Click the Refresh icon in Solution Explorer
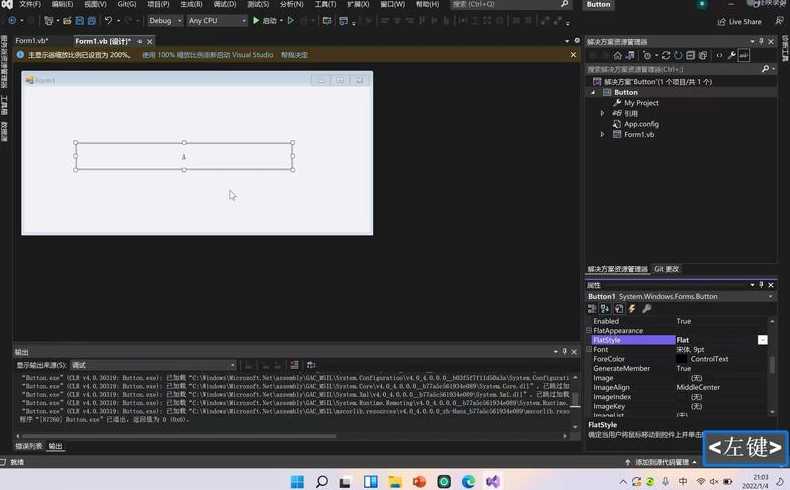Viewport: 790px width, 490px height. click(678, 55)
